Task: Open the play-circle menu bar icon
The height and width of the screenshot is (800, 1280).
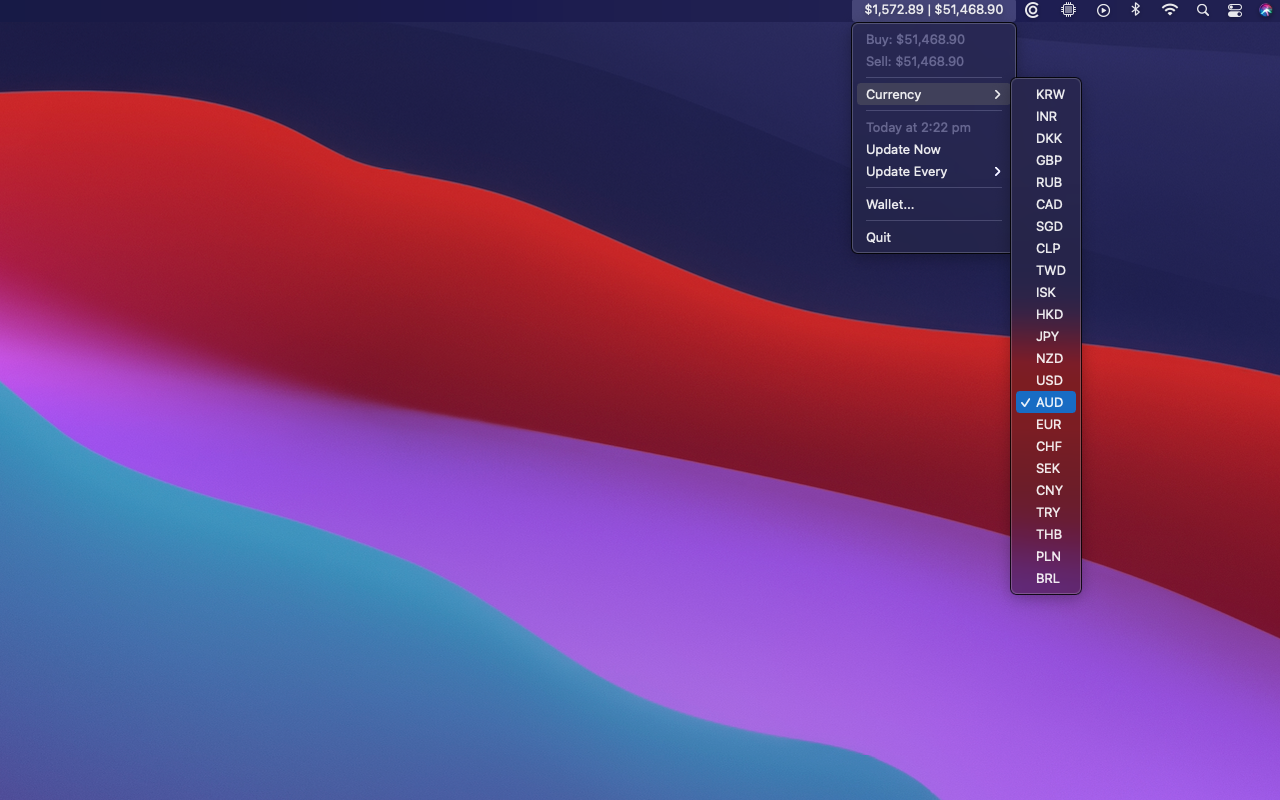Action: pyautogui.click(x=1103, y=10)
